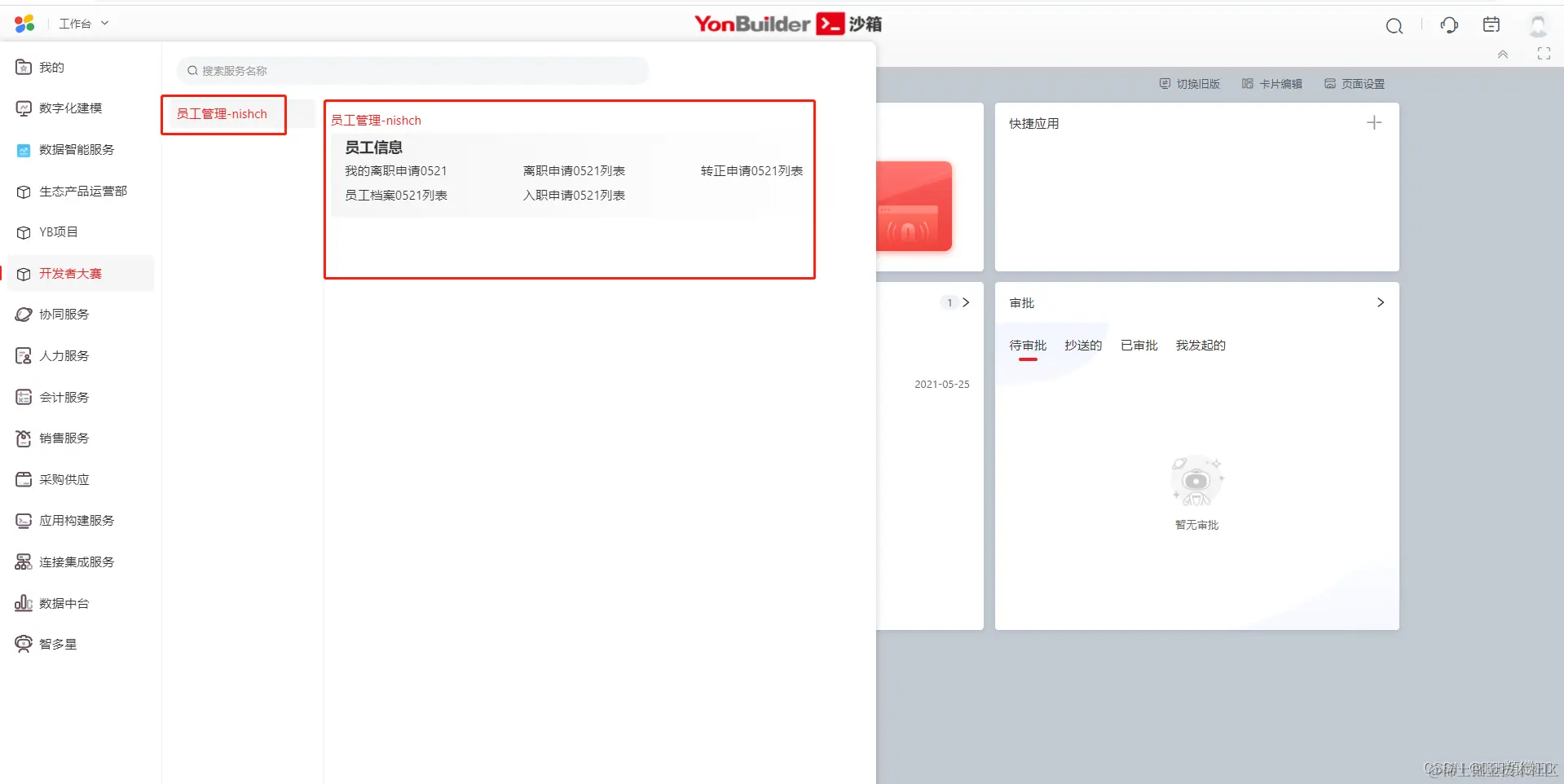Viewport: 1564px width, 784px height.
Task: Click 采购供应 sidebar icon
Action: (x=24, y=480)
